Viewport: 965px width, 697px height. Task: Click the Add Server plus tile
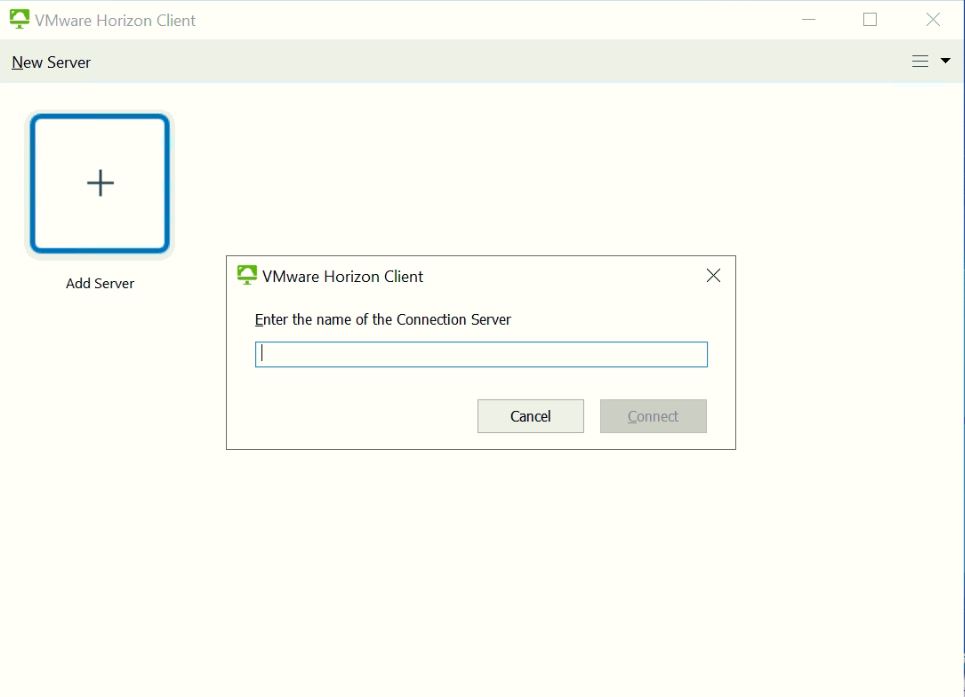[x=100, y=183]
